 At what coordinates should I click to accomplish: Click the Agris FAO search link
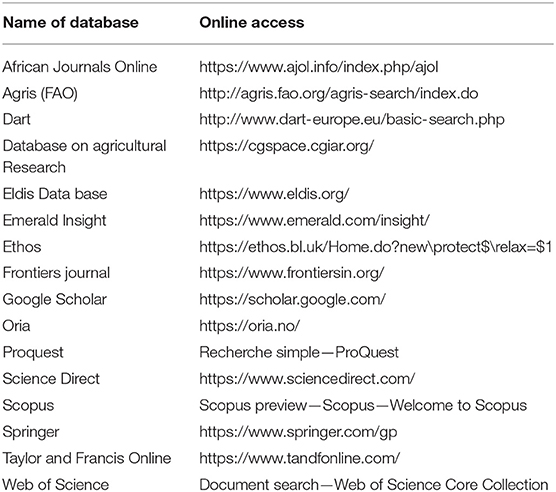click(338, 94)
